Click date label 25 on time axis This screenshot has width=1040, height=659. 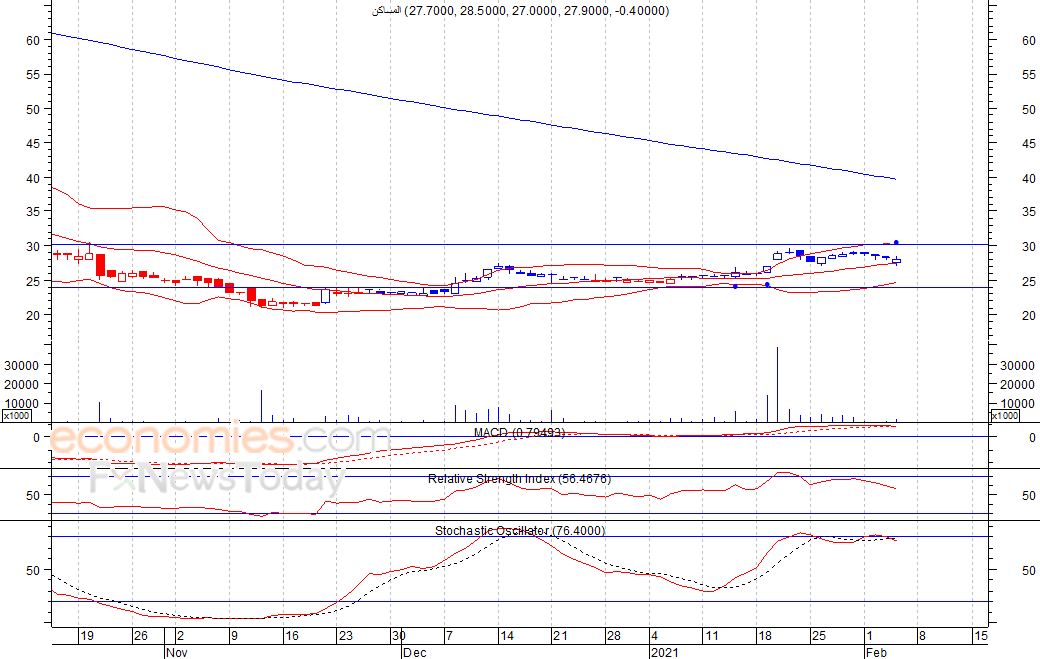coord(818,636)
